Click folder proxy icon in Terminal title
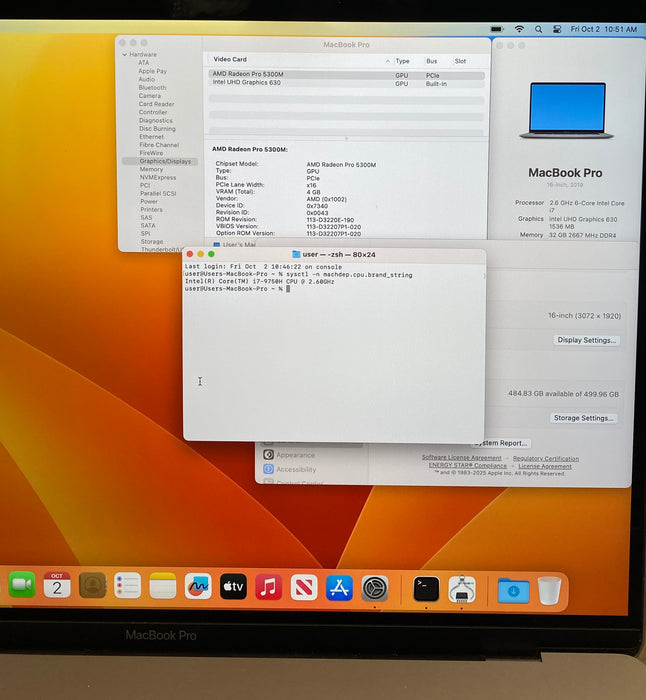 click(x=296, y=254)
